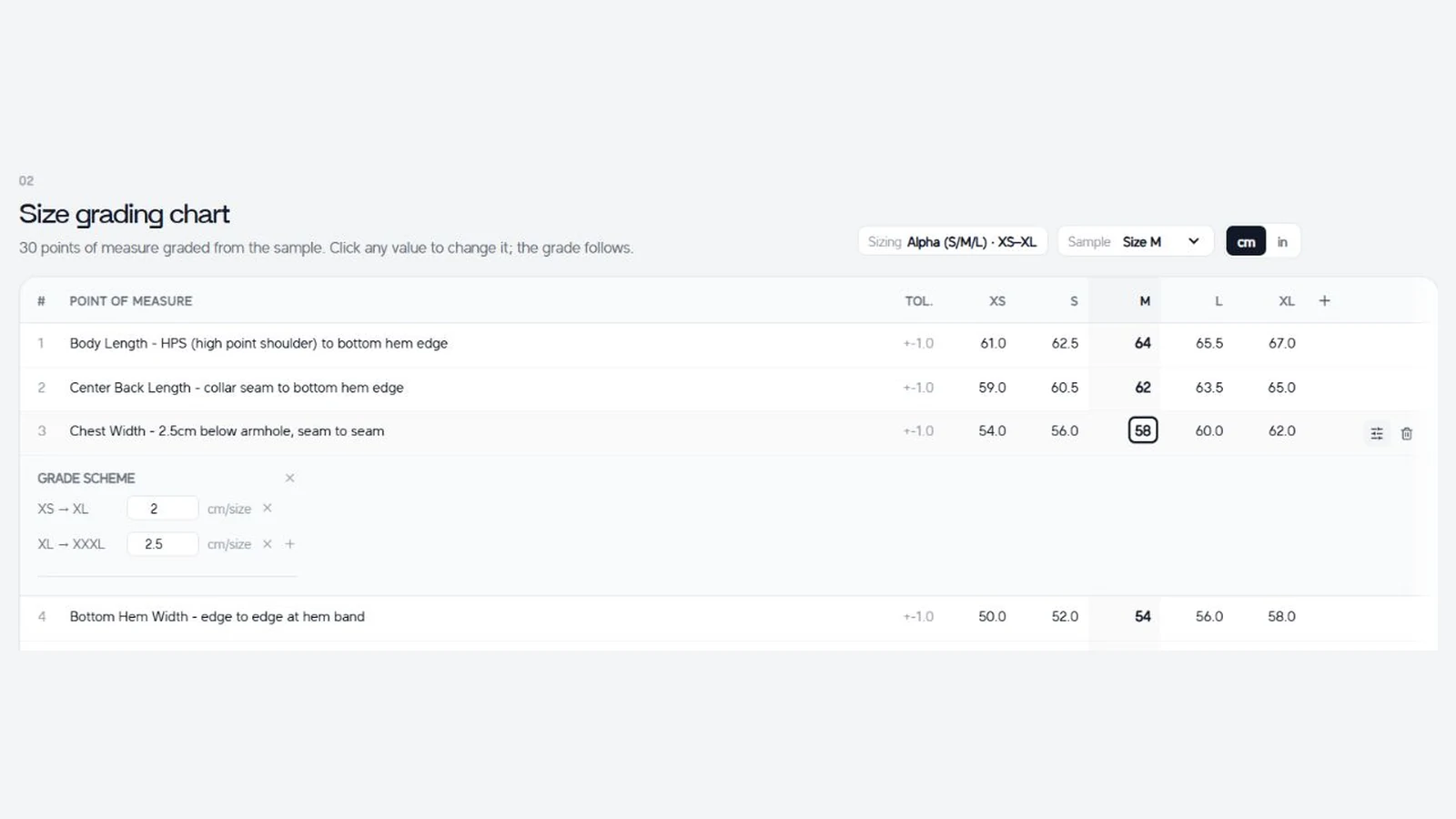Click the XL column header

(1287, 301)
